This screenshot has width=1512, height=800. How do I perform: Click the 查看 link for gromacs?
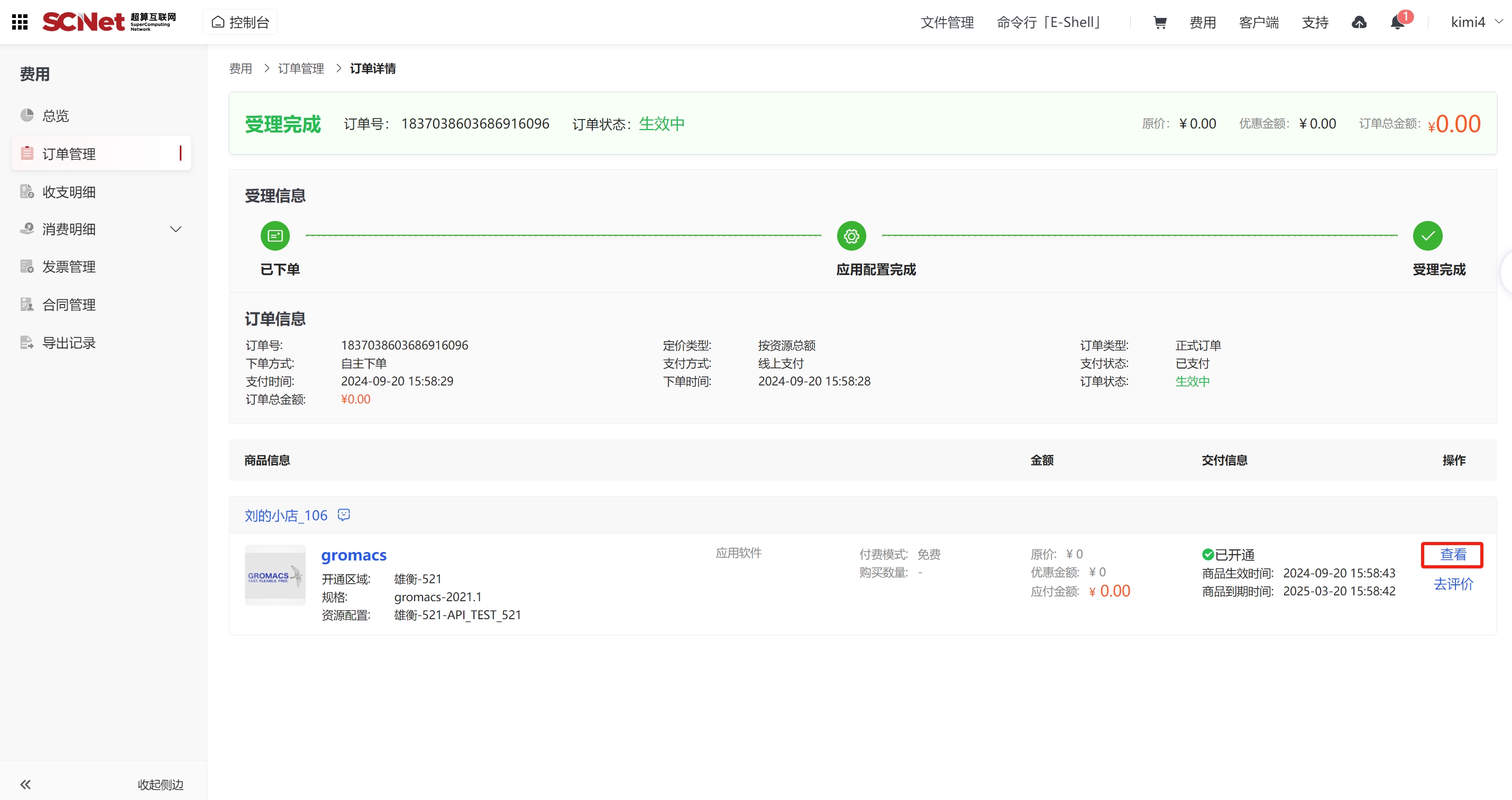[x=1453, y=555]
